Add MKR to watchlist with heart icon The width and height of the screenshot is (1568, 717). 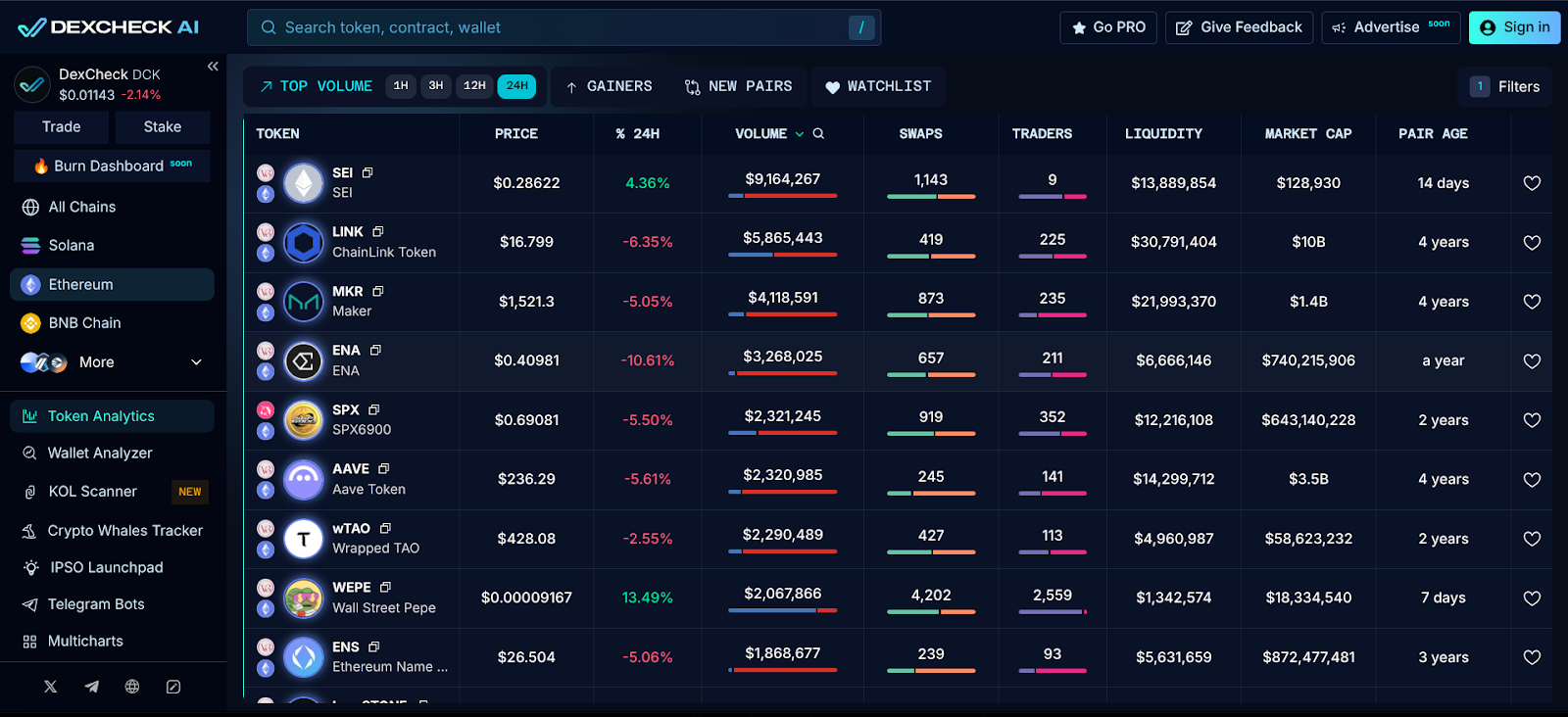(x=1532, y=302)
